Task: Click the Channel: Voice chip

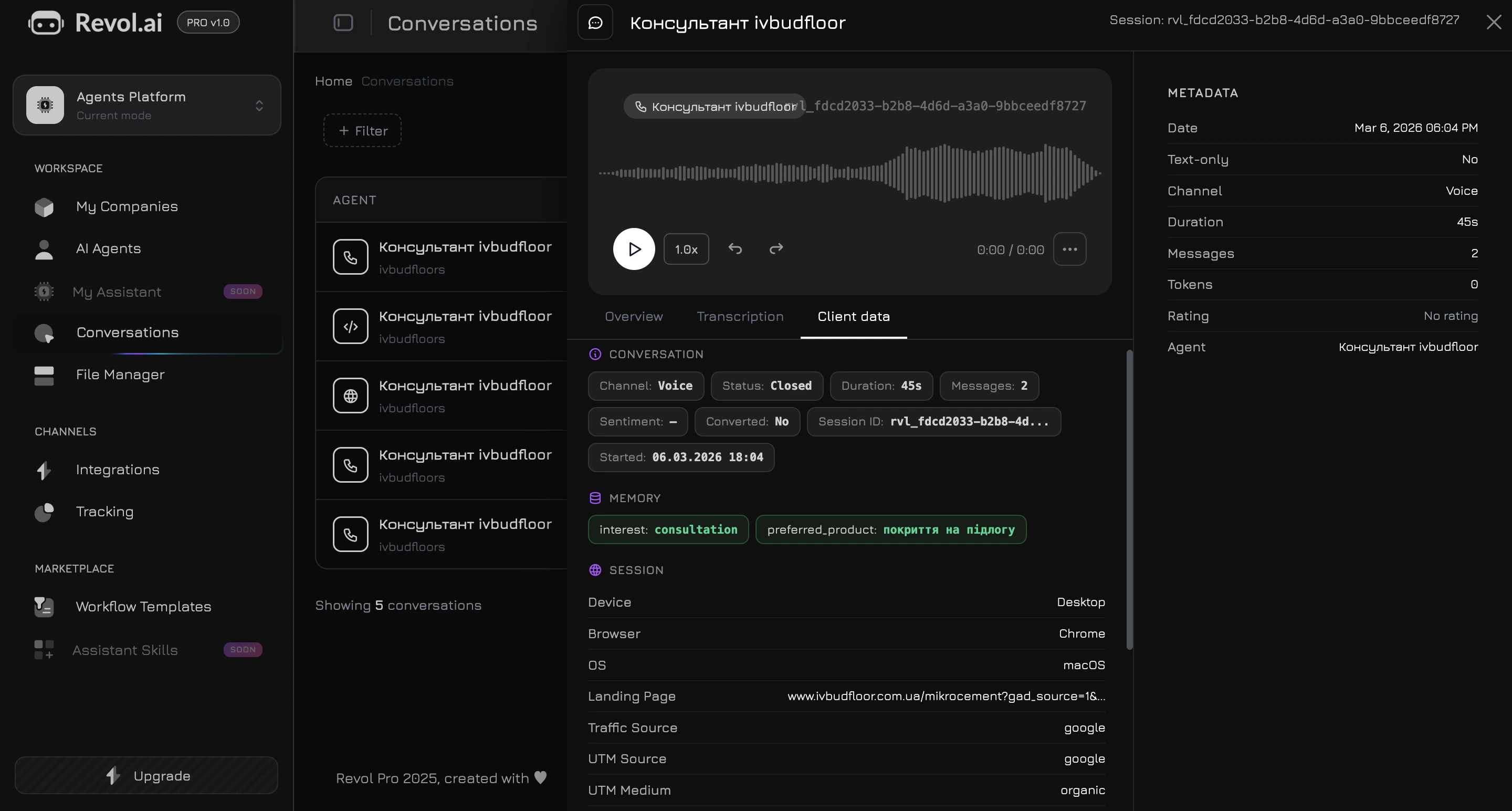Action: click(646, 386)
